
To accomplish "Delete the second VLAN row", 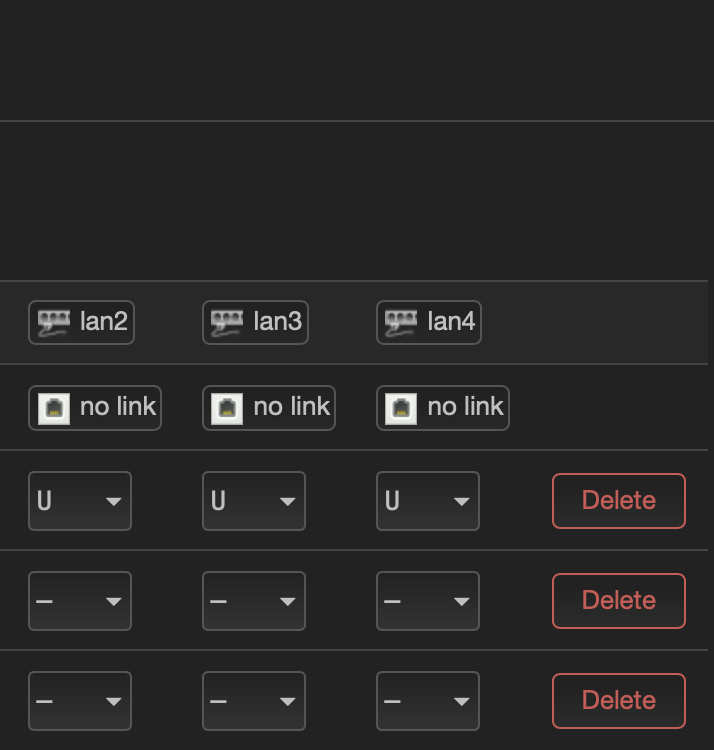I will [x=619, y=601].
